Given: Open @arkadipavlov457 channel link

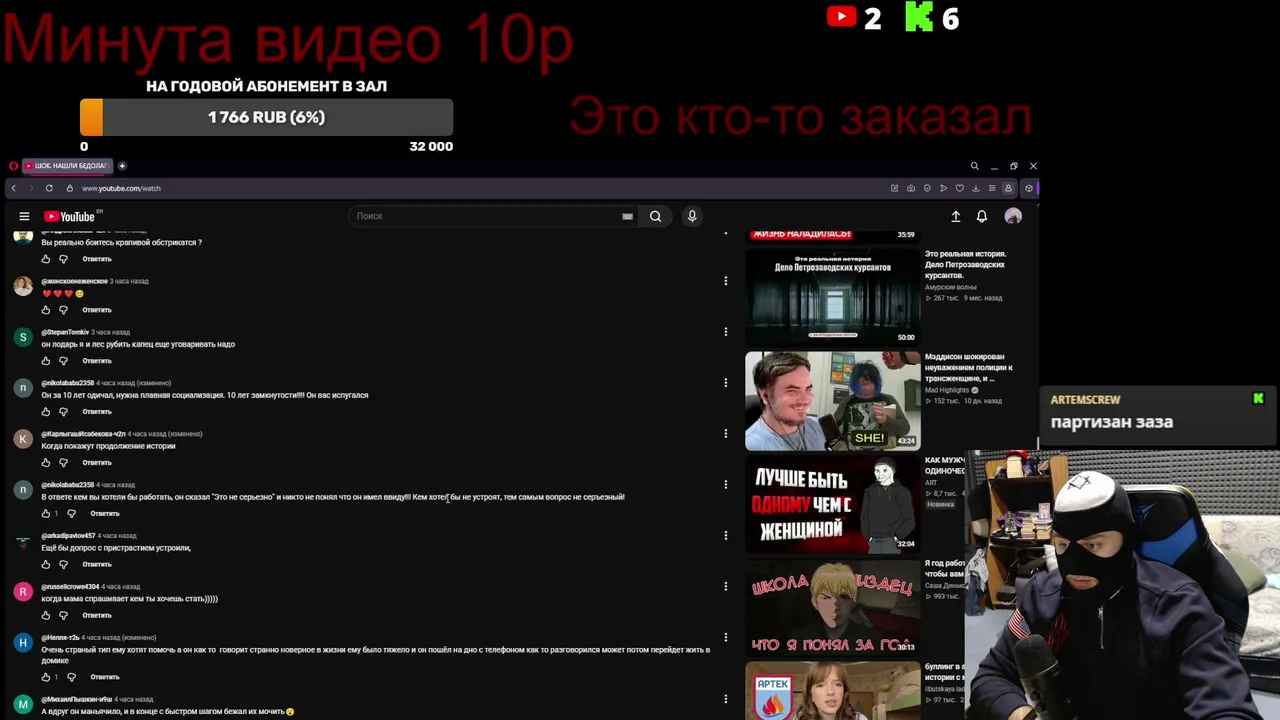Looking at the screenshot, I should click(68, 536).
